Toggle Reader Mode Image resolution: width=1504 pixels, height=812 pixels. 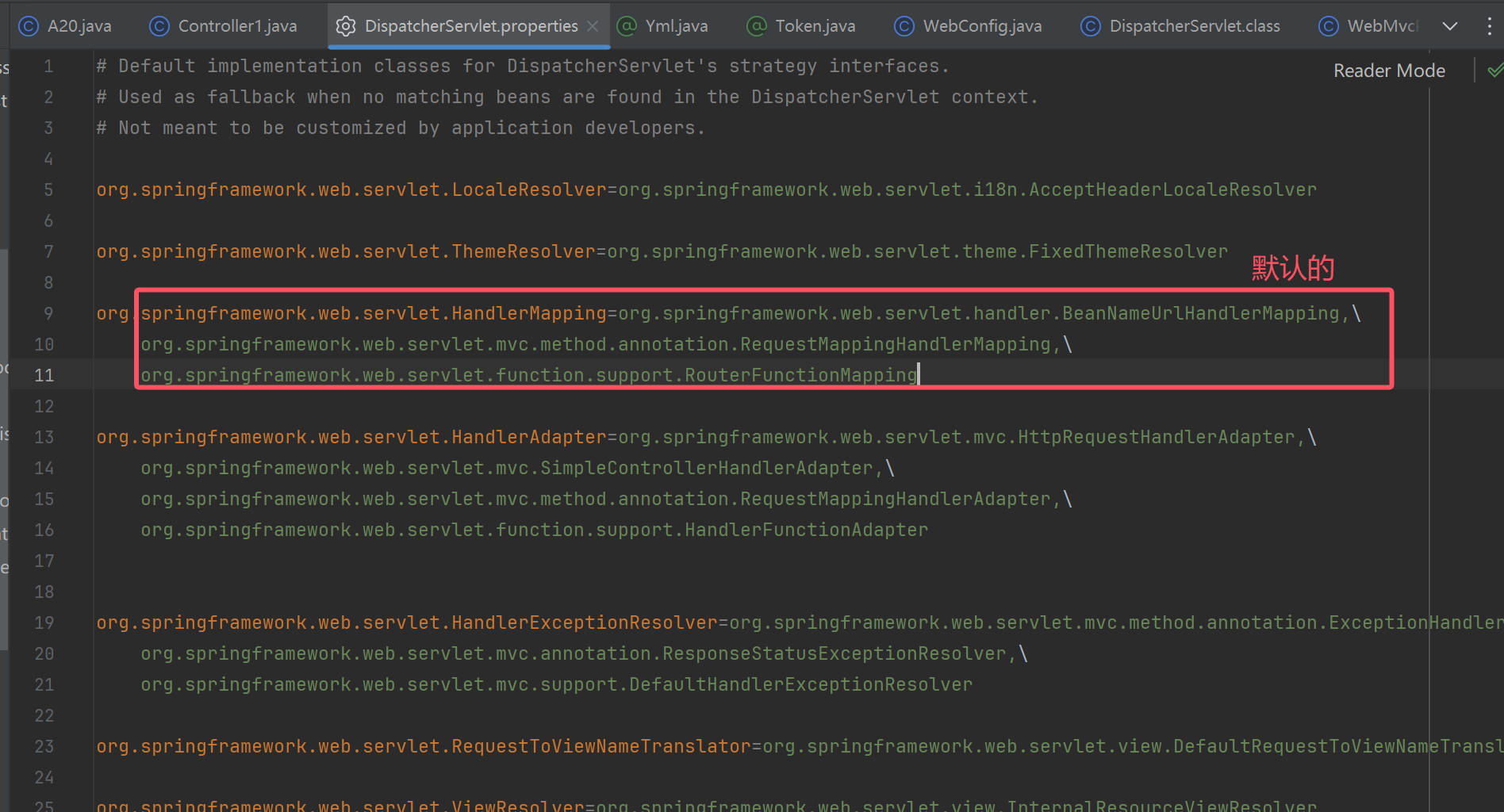tap(1389, 71)
